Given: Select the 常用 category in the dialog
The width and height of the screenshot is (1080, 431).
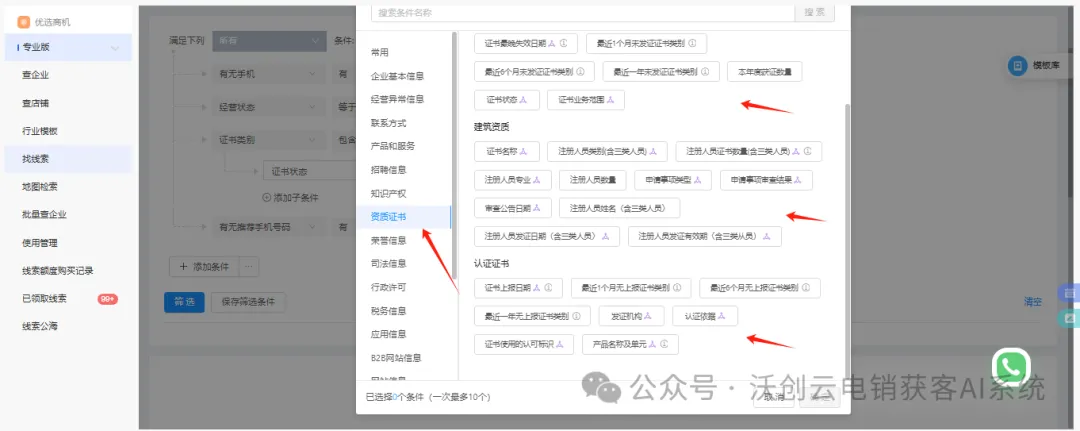Looking at the screenshot, I should (x=380, y=52).
